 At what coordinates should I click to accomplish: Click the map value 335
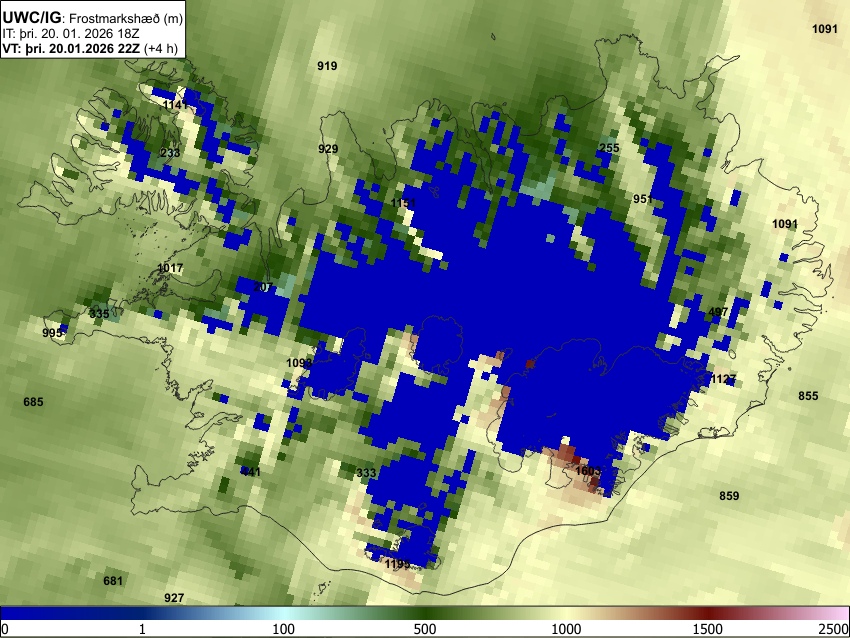(99, 314)
